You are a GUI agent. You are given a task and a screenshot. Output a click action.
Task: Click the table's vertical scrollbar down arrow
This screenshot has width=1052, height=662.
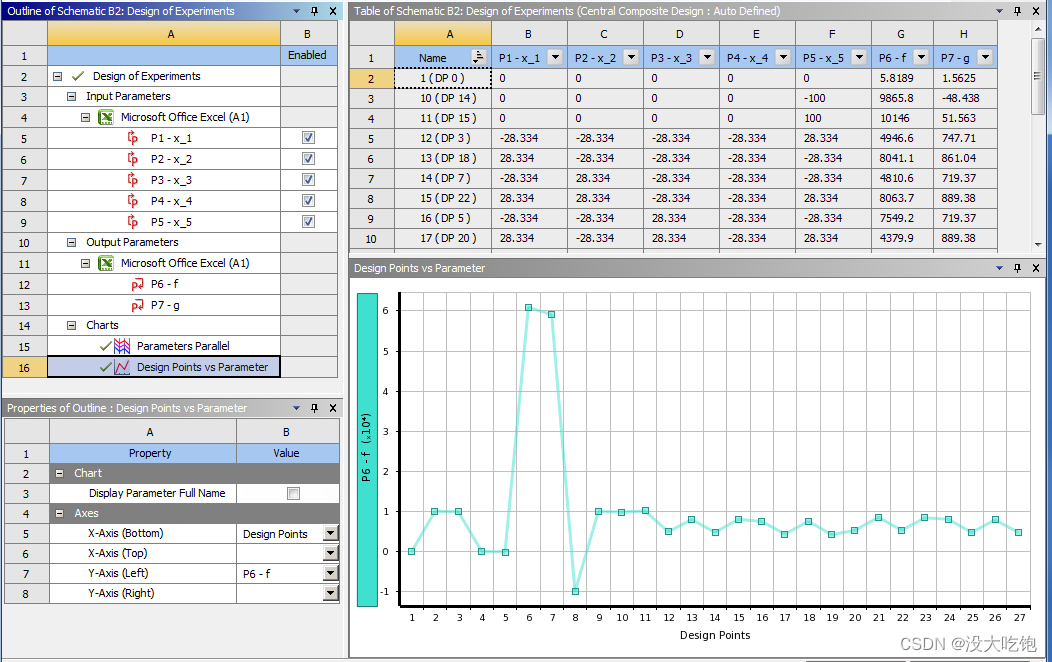1039,244
